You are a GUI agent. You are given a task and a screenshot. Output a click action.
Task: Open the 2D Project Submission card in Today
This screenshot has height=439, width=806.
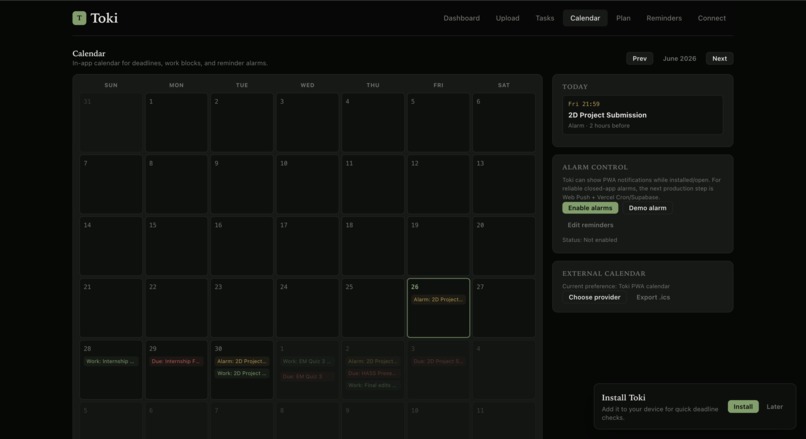tap(643, 115)
